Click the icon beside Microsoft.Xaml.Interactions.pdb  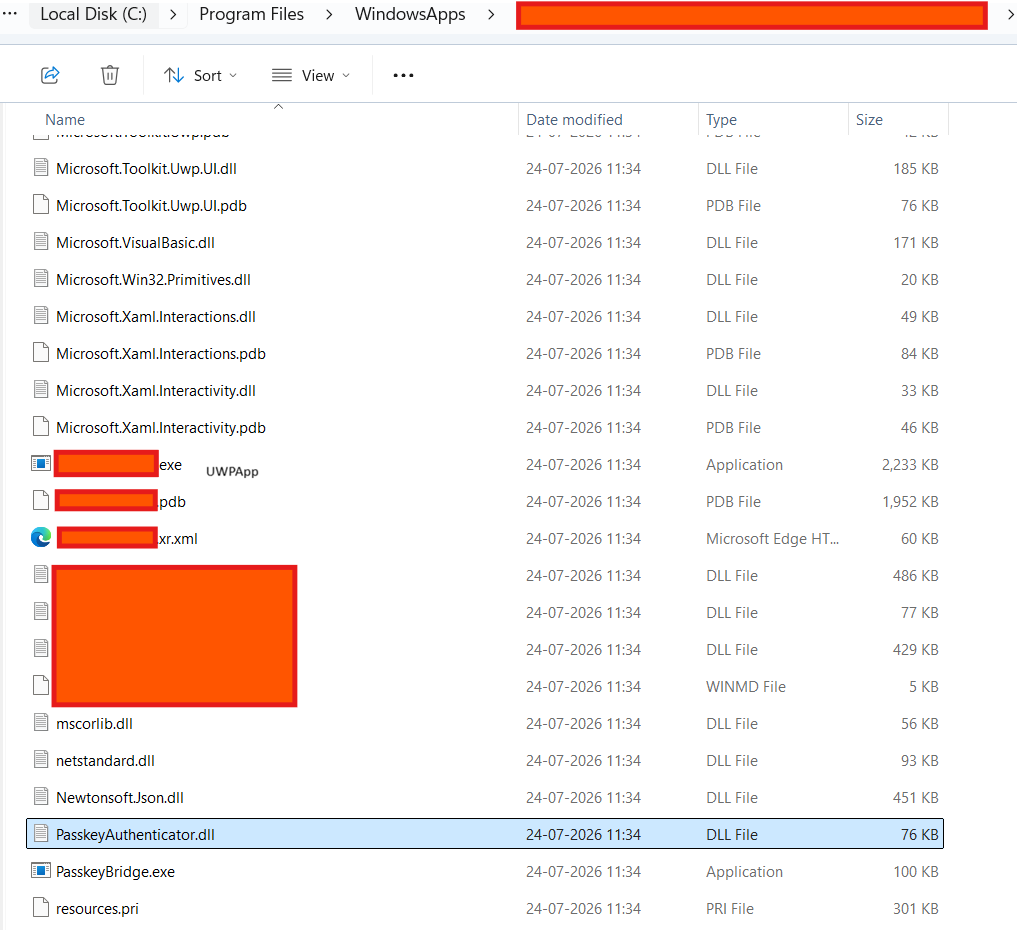(x=41, y=352)
